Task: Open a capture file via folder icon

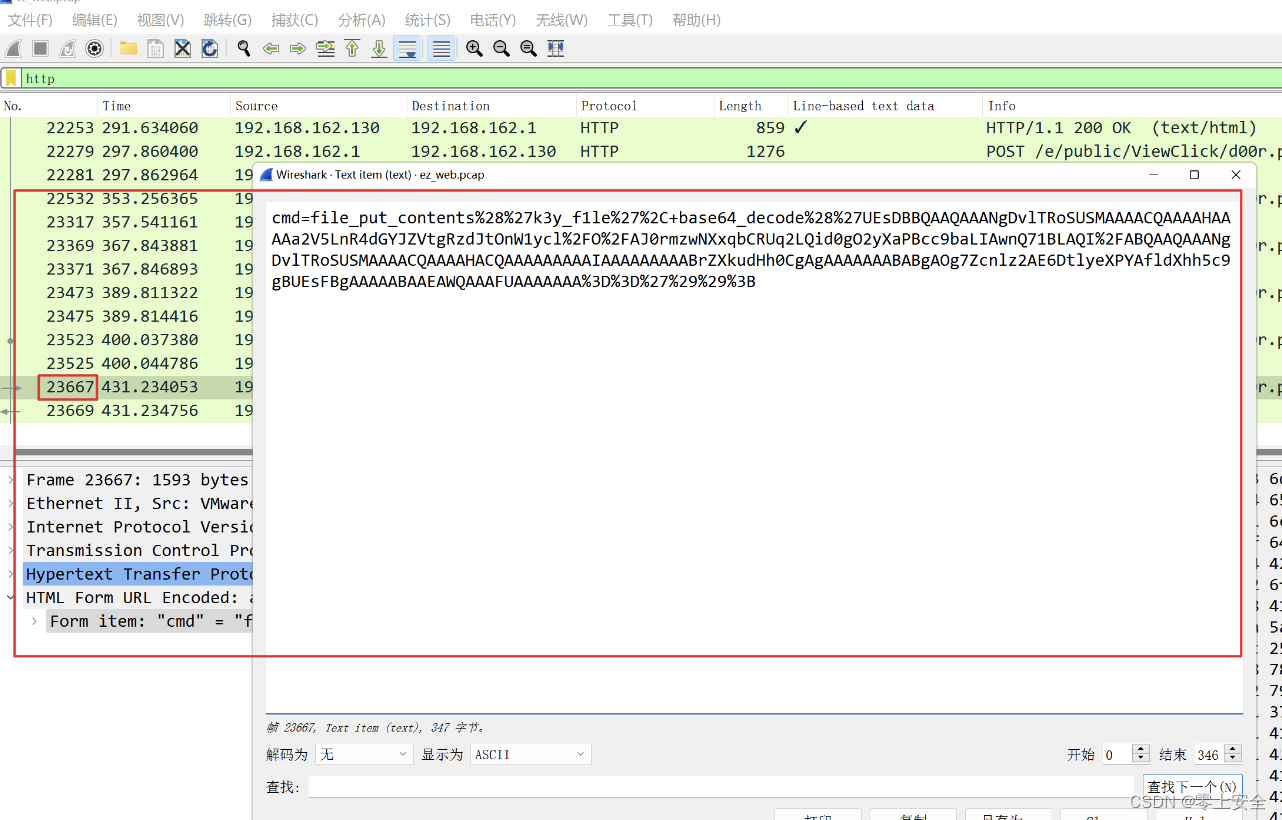Action: 128,48
